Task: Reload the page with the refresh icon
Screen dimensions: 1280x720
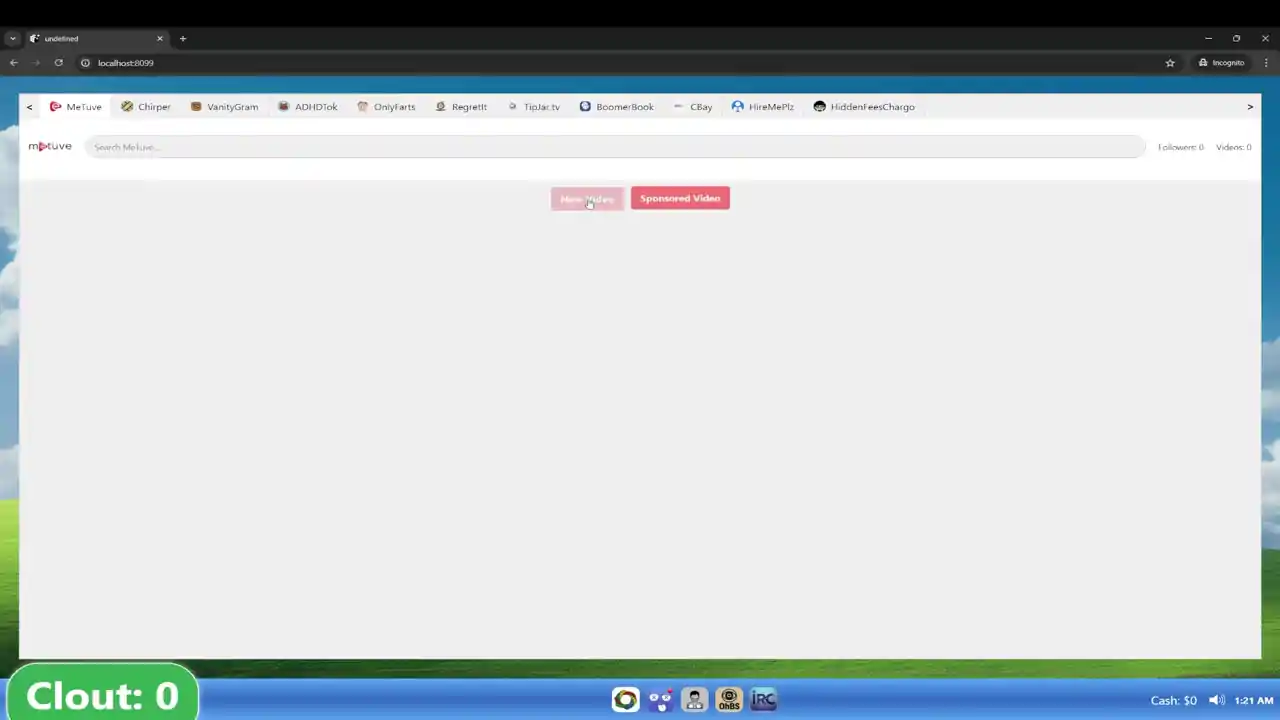Action: point(58,63)
